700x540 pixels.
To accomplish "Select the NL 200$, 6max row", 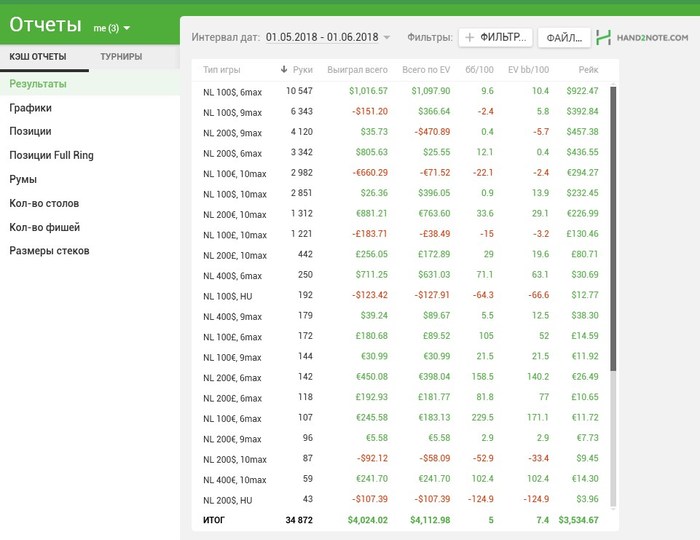I will 400,153.
